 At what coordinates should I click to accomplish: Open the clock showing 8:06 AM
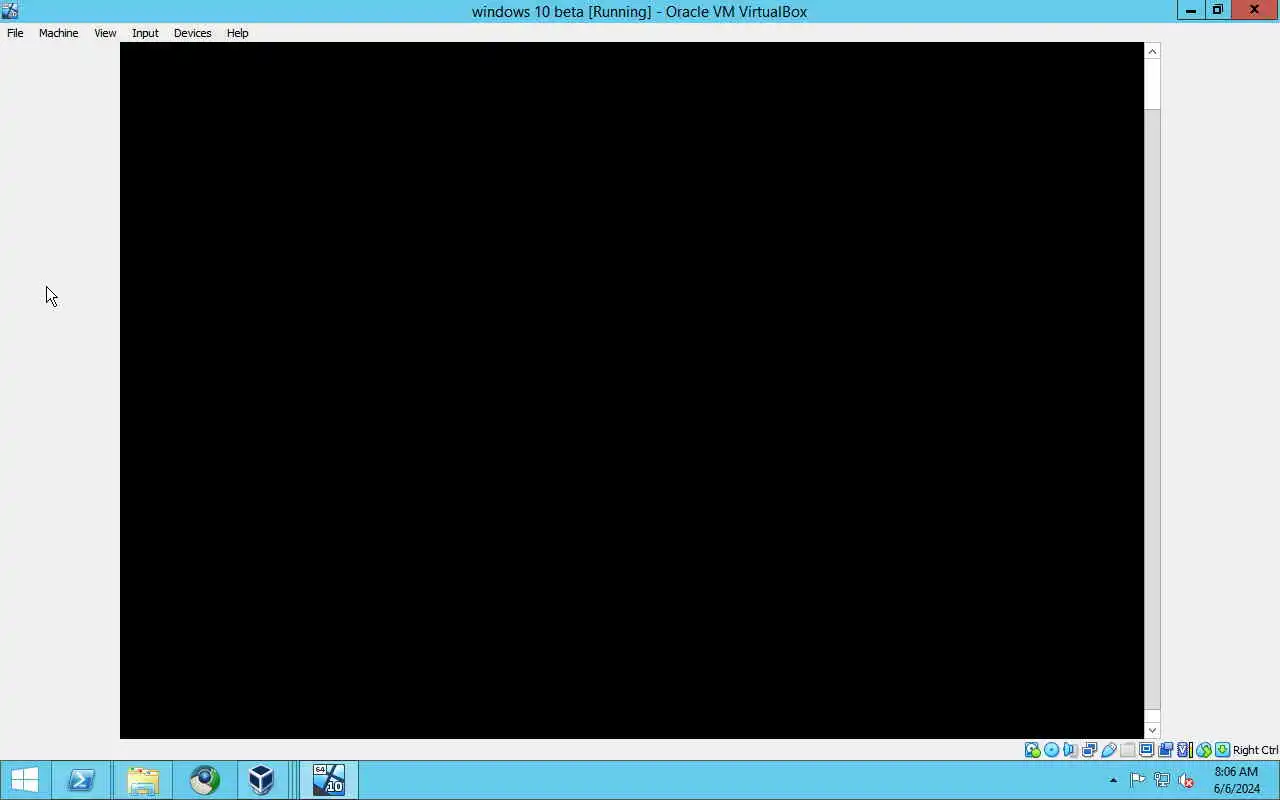[1236, 780]
